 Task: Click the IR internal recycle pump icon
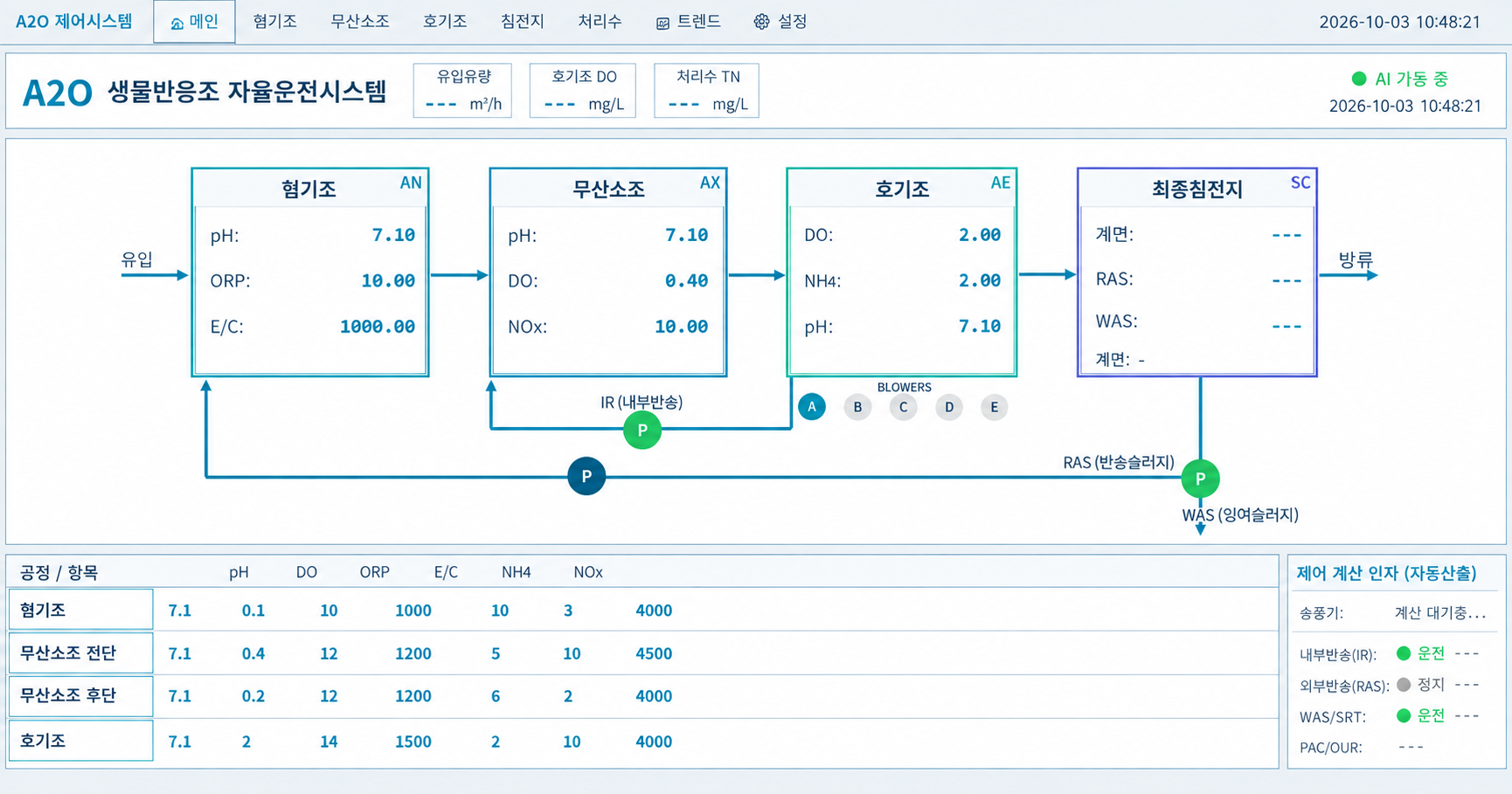click(x=642, y=430)
